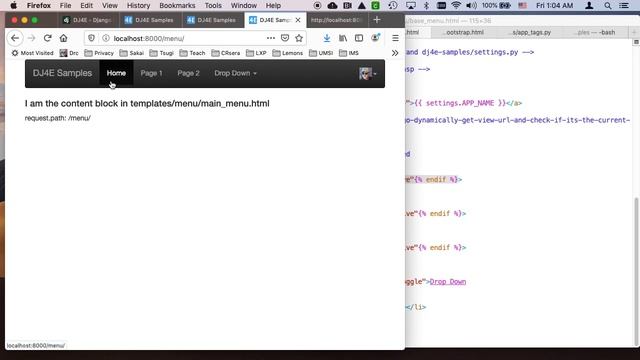640x360 pixels.
Task: Open the Window menu
Action: pos(244,6)
